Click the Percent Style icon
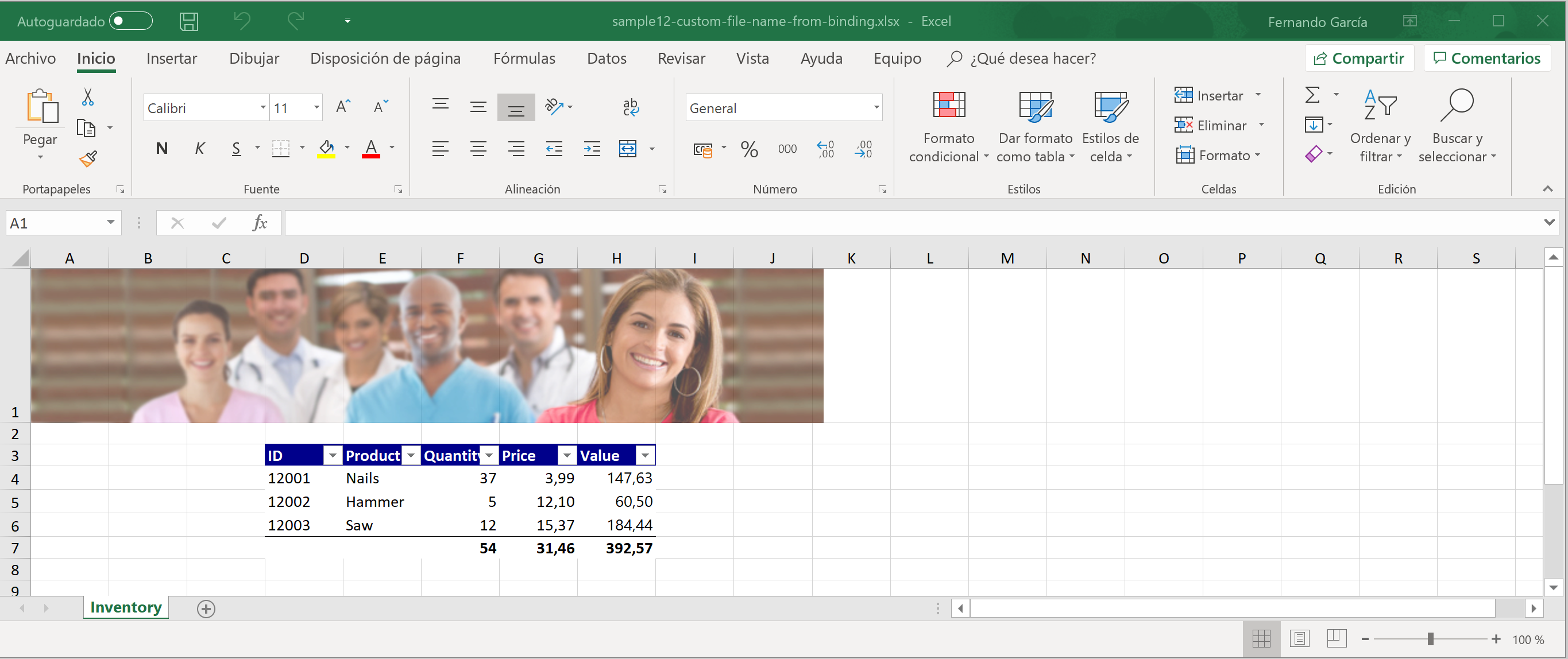Viewport: 1568px width, 659px height. click(x=750, y=149)
